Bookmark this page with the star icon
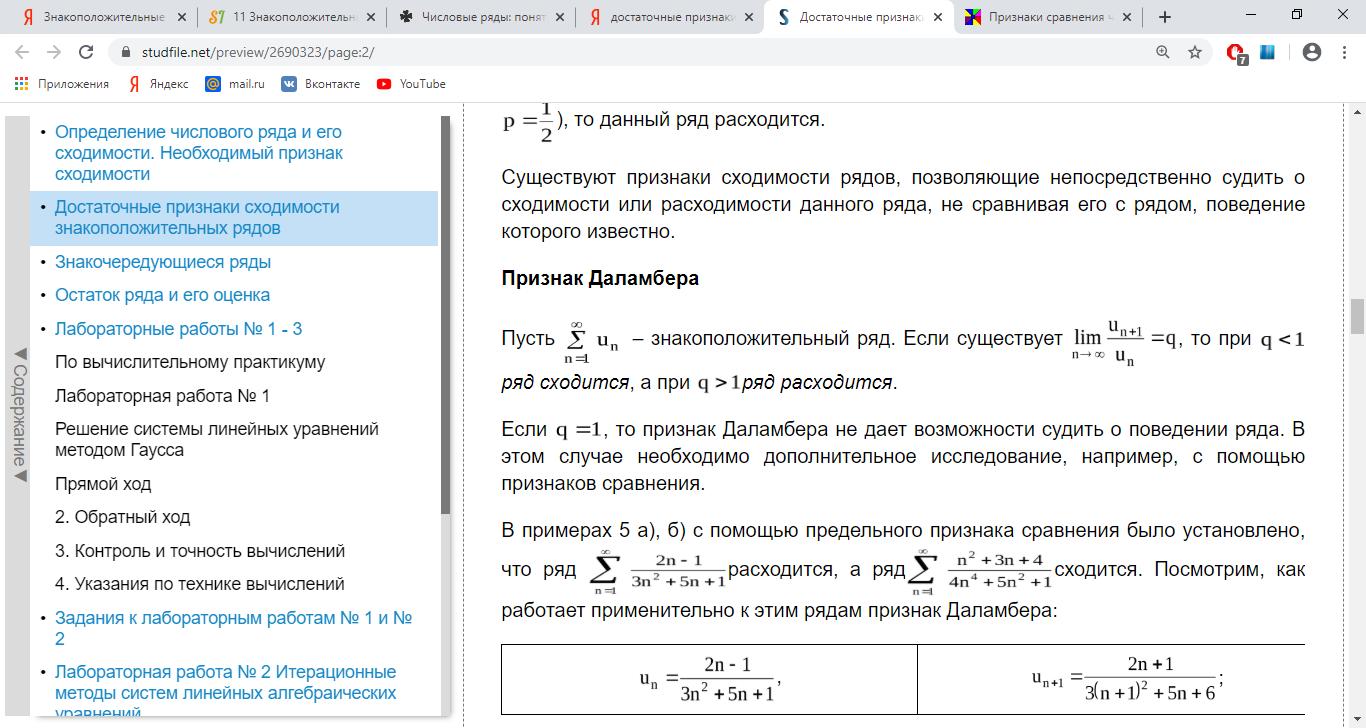The image size is (1366, 728). 1195,52
